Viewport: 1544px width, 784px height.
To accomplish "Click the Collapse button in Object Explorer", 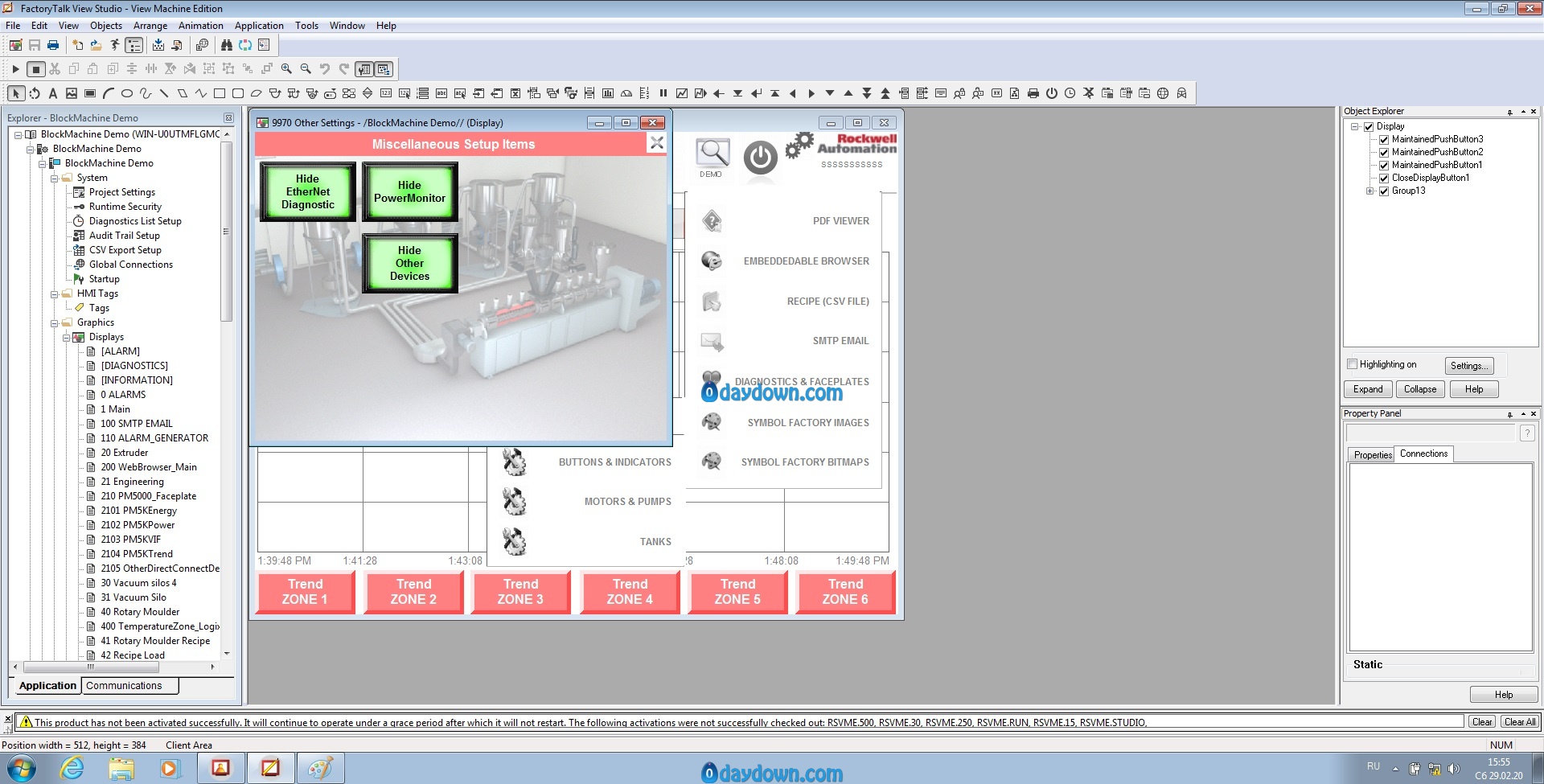I will [x=1420, y=389].
